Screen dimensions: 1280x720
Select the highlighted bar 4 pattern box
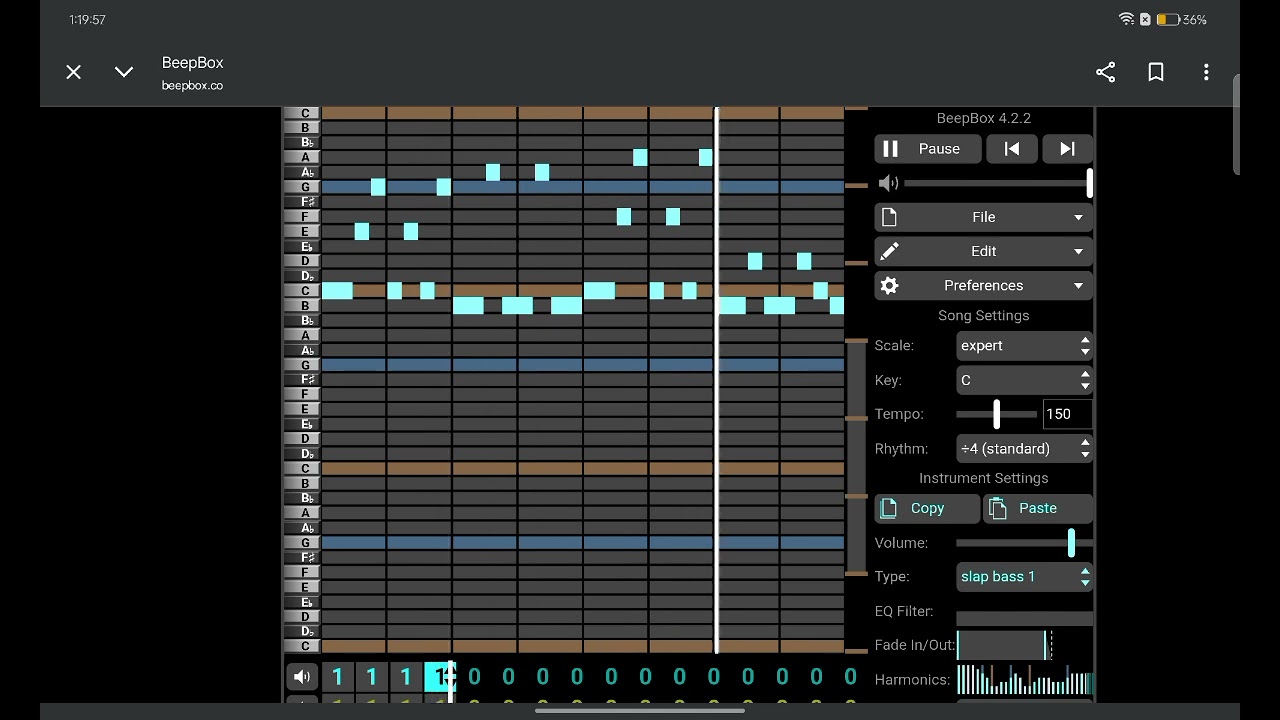pos(440,677)
